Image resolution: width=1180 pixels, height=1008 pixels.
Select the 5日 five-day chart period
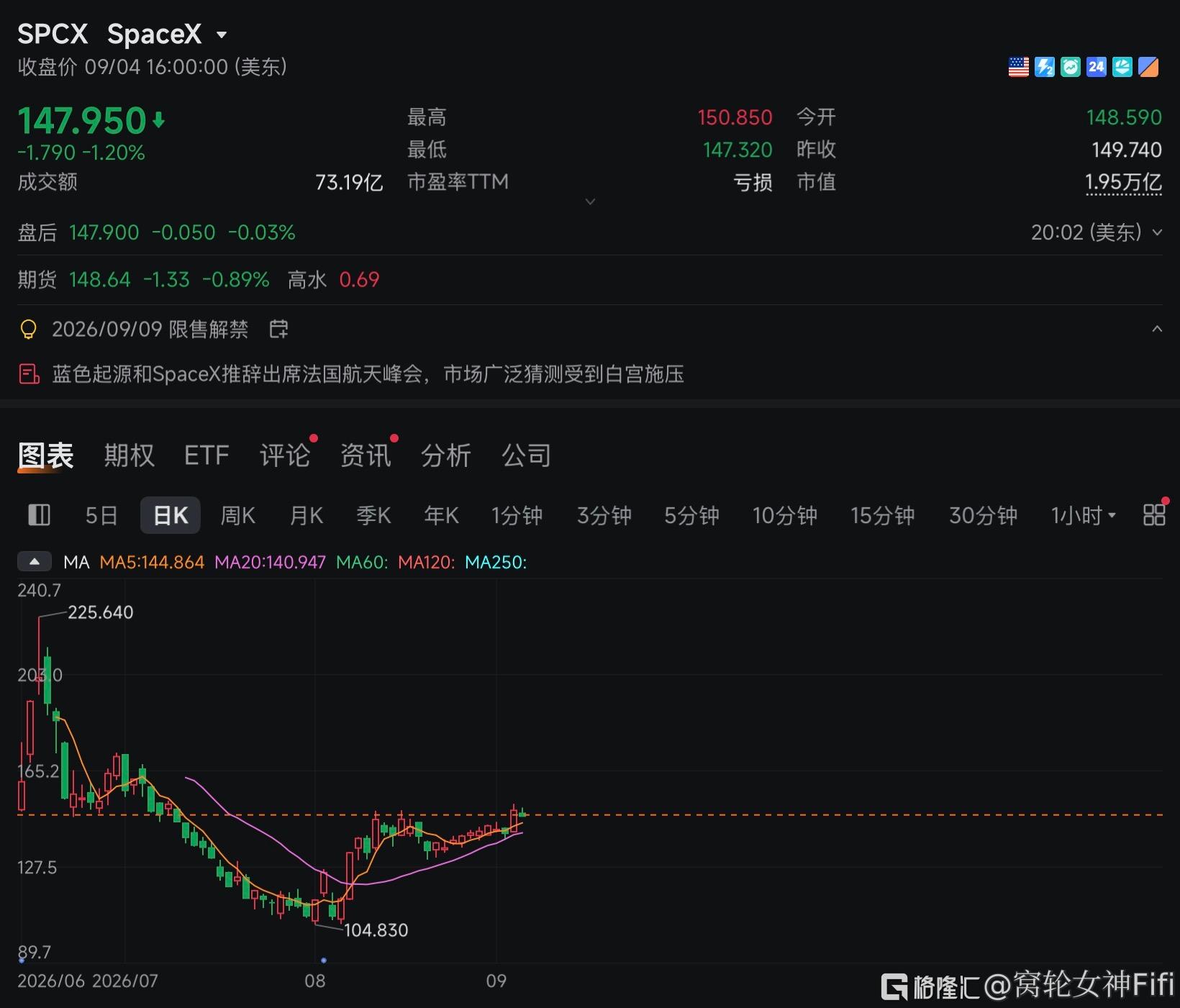pyautogui.click(x=101, y=515)
